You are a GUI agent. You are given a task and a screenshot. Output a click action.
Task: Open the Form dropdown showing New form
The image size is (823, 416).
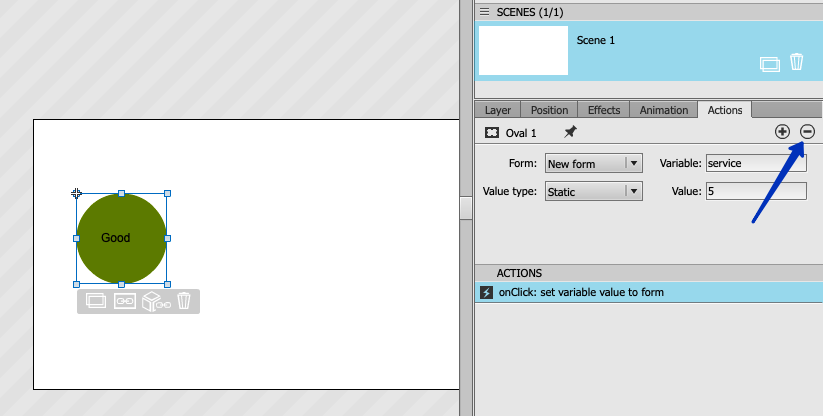pyautogui.click(x=594, y=163)
